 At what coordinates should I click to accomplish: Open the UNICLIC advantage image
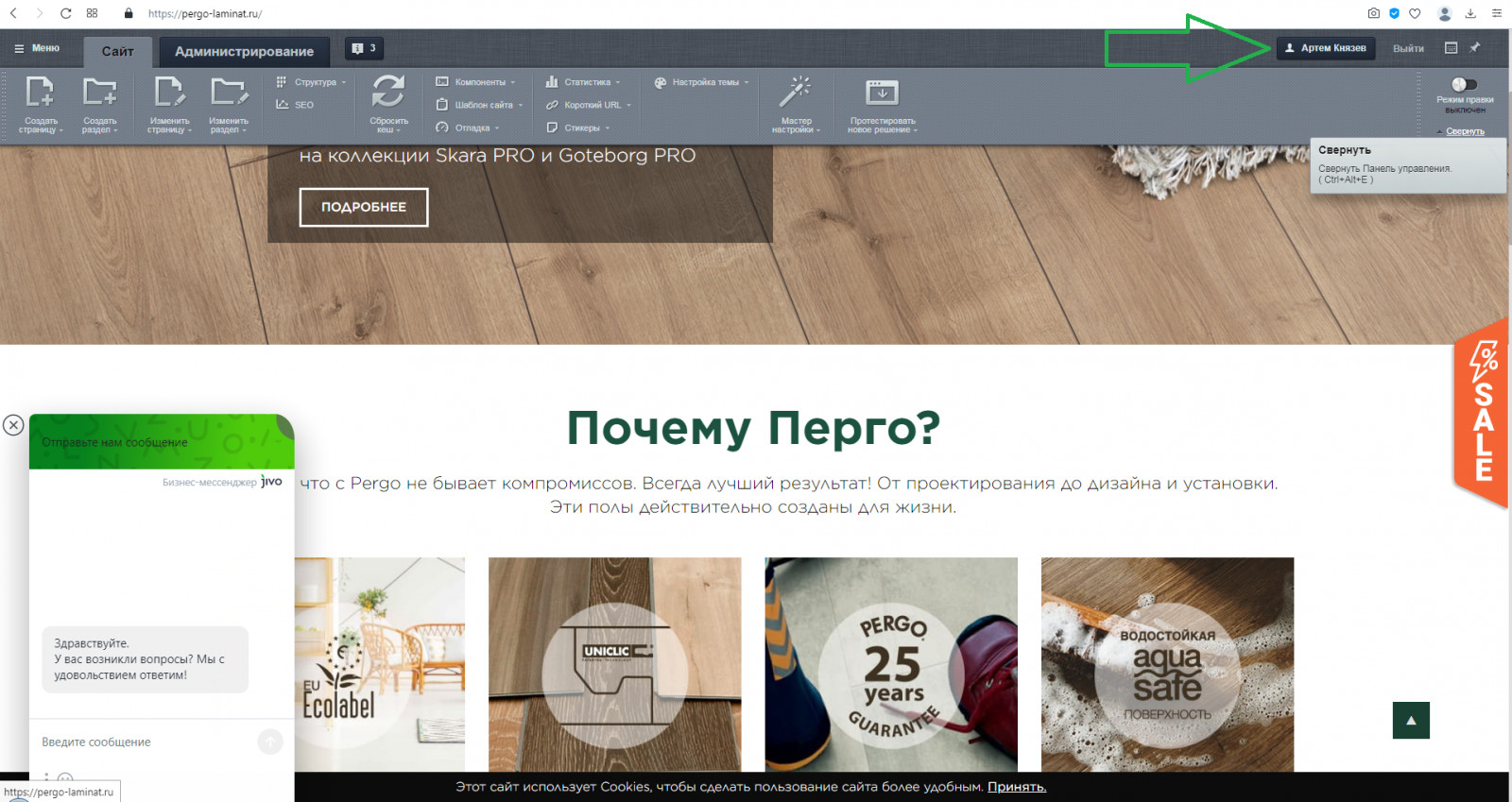pyautogui.click(x=615, y=664)
